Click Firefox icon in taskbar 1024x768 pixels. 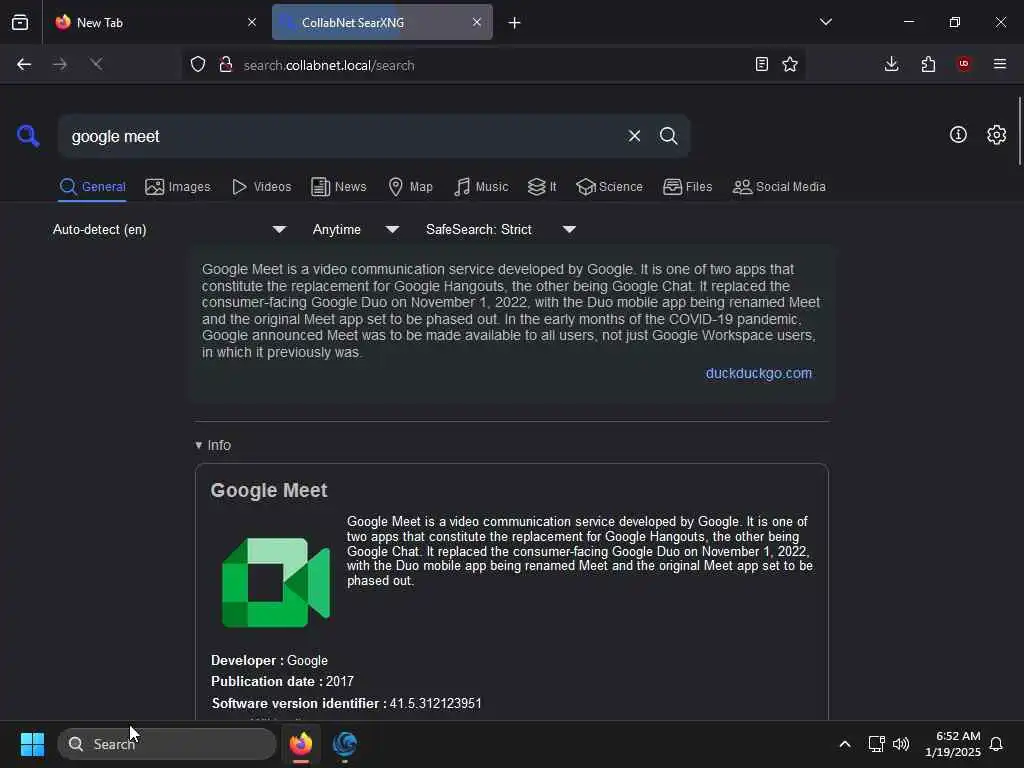(301, 744)
